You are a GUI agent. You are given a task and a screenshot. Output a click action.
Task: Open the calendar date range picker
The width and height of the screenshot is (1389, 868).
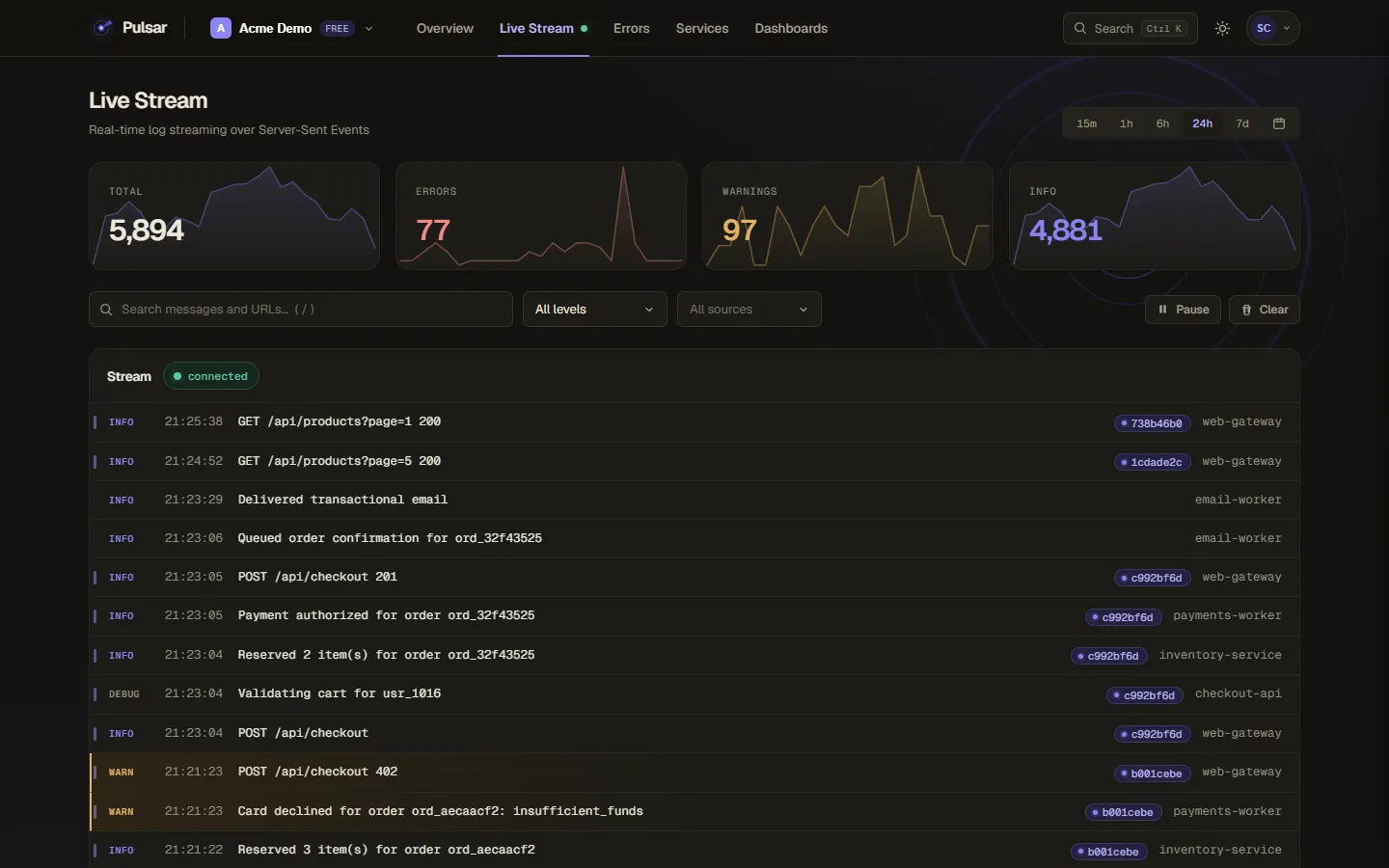pos(1279,123)
